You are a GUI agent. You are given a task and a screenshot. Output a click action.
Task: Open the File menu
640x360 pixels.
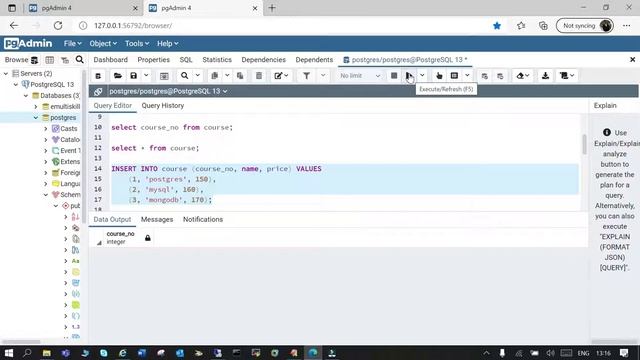click(72, 43)
